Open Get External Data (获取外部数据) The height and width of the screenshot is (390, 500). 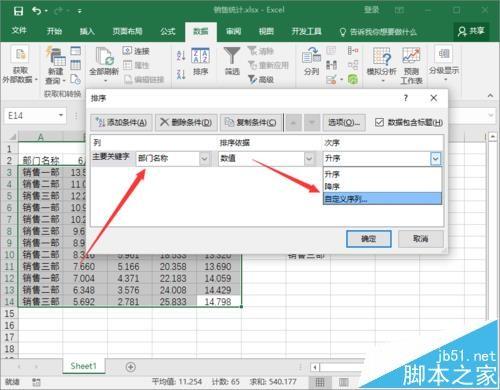click(20, 65)
